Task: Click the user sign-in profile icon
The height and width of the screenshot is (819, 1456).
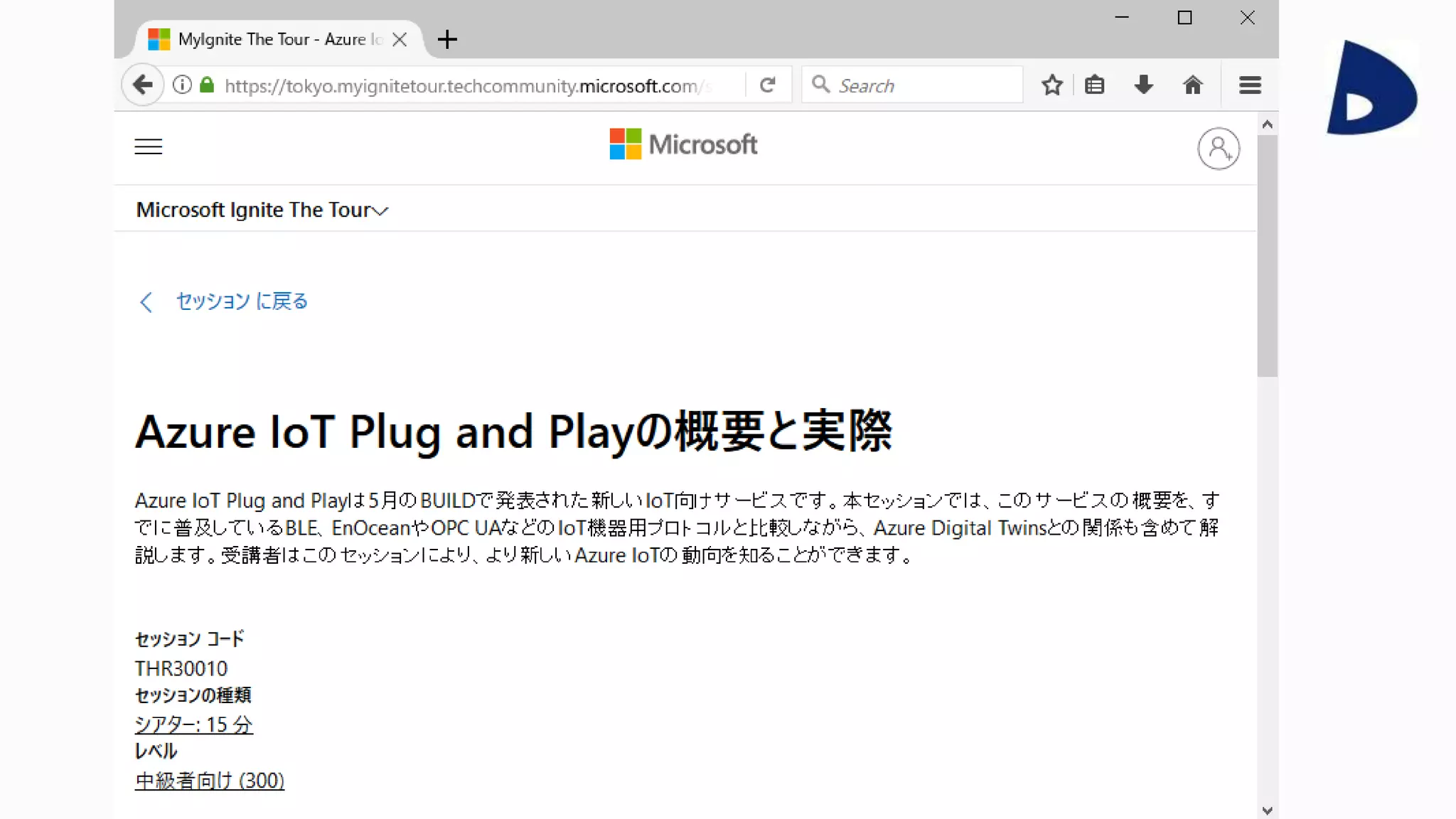Action: tap(1219, 149)
